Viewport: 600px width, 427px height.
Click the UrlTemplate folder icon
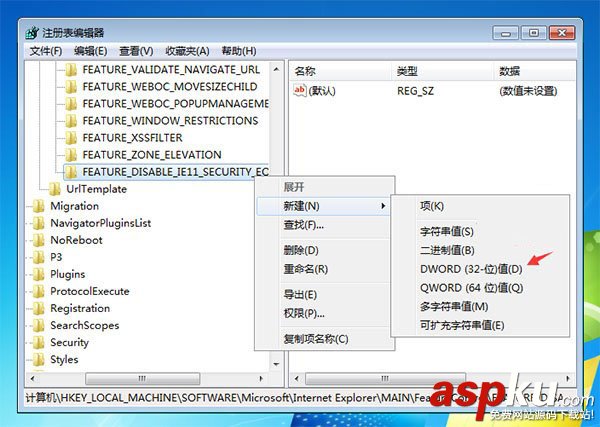[55, 189]
